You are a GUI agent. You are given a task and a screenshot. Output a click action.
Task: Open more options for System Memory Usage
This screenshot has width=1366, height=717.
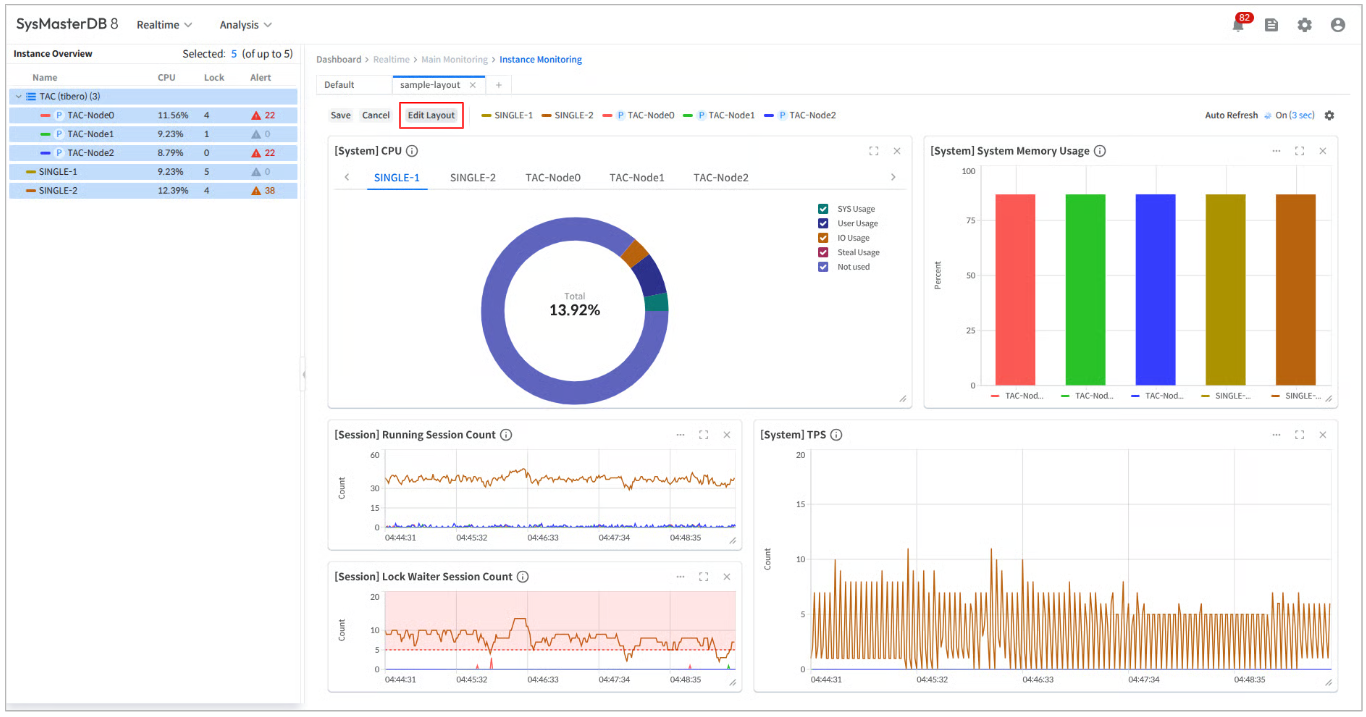tap(1276, 151)
